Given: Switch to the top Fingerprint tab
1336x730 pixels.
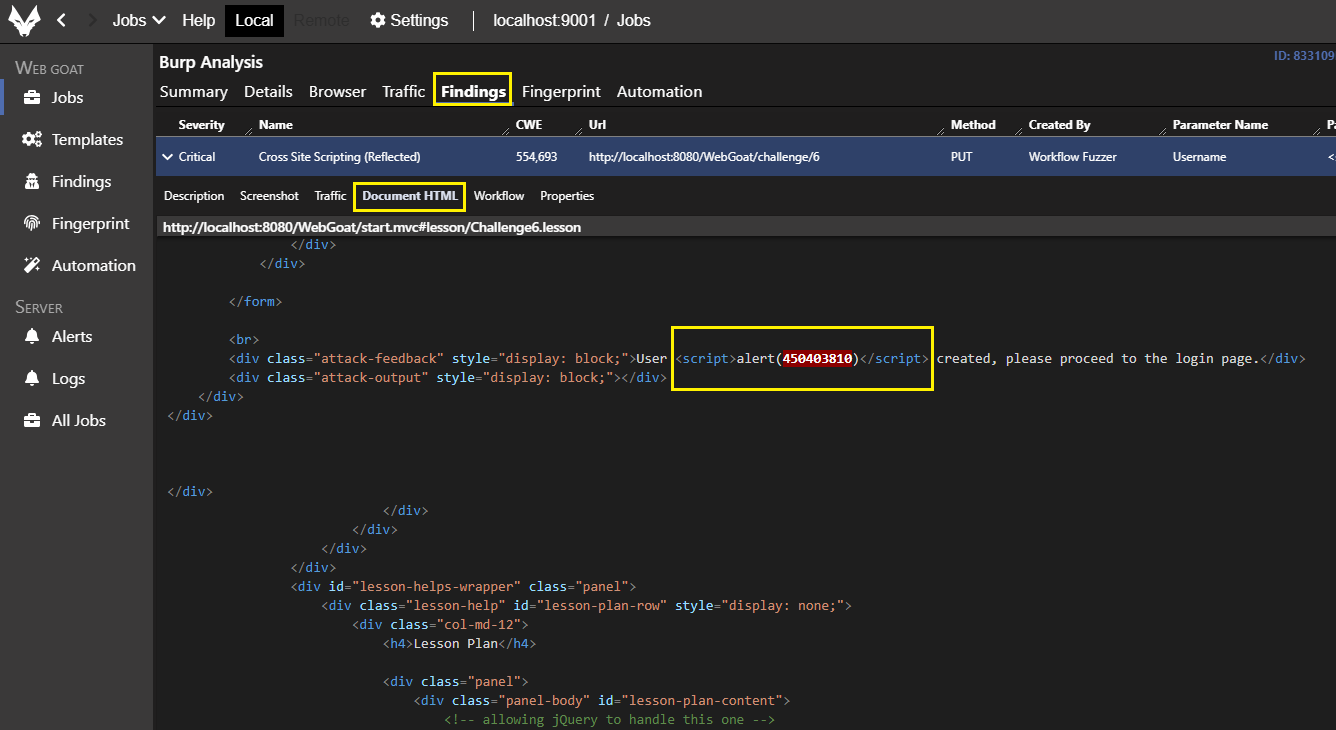Looking at the screenshot, I should tap(561, 91).
